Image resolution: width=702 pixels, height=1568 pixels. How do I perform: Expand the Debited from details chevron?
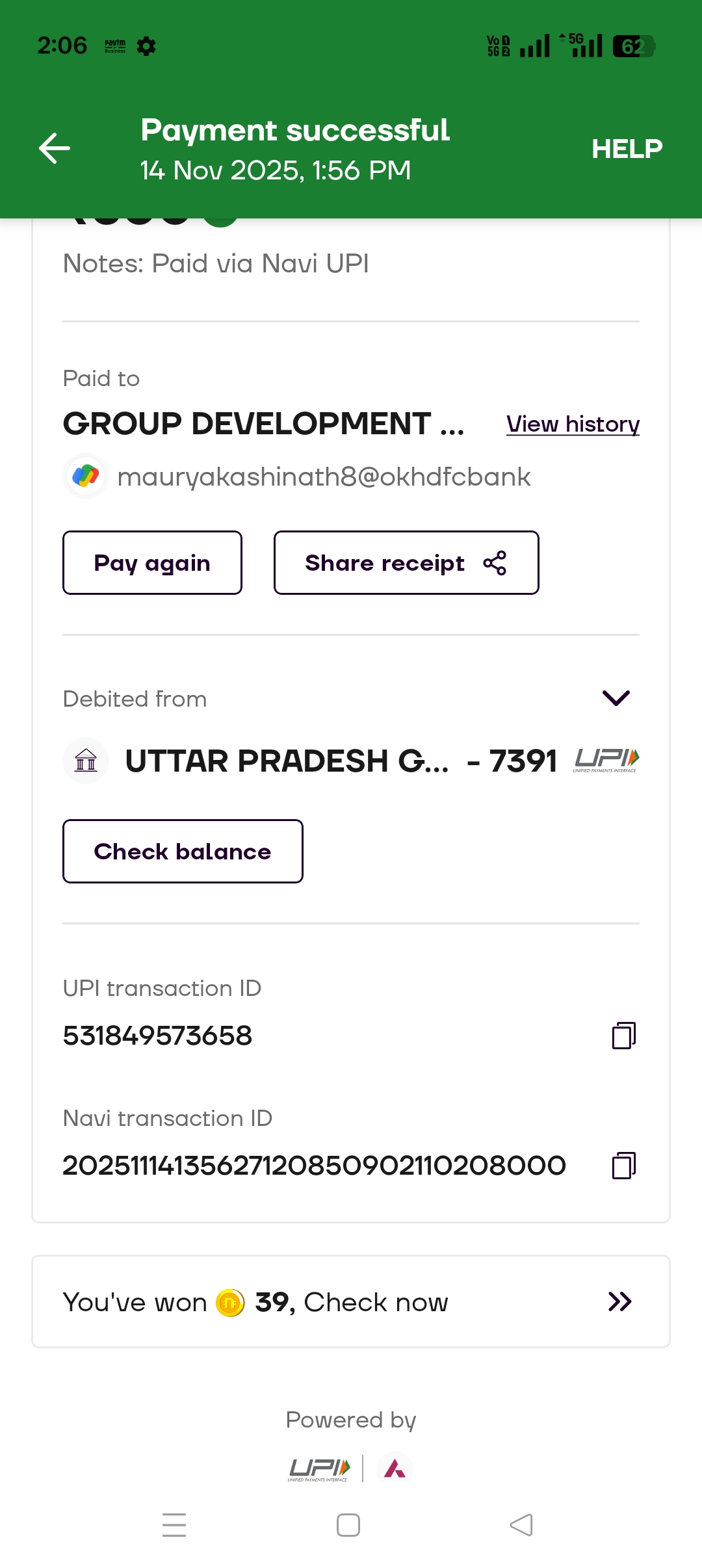[x=616, y=698]
